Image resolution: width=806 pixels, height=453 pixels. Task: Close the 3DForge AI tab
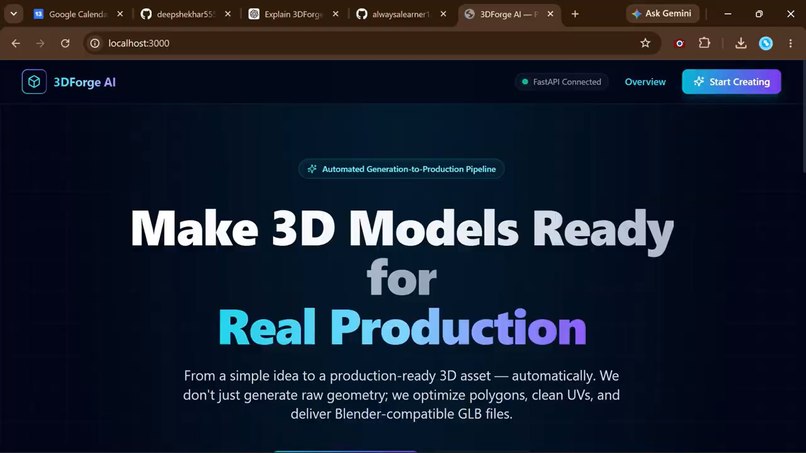pos(551,14)
